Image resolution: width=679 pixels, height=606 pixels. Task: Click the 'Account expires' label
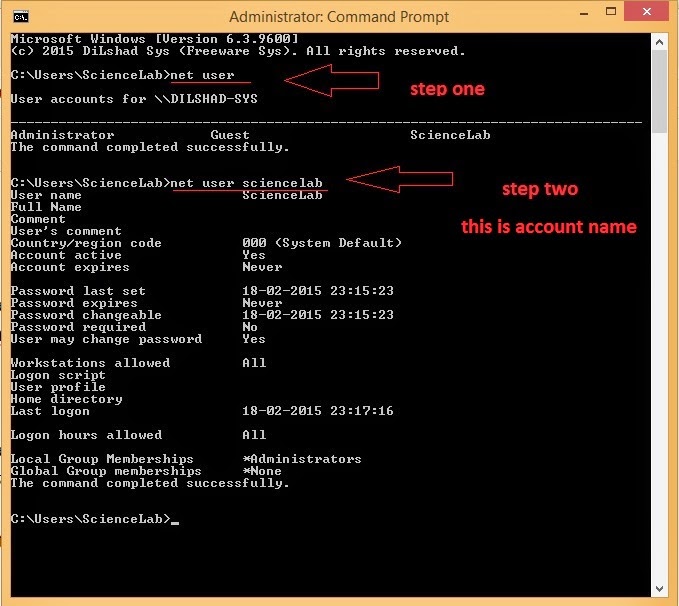(70, 267)
